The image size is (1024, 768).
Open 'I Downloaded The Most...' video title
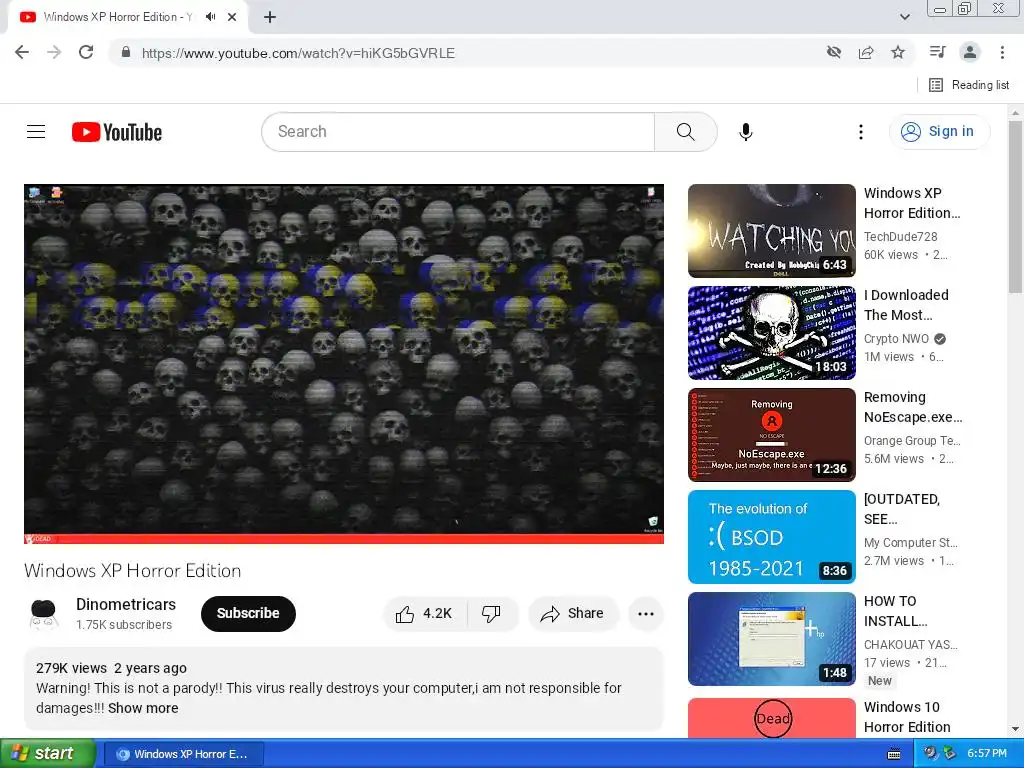pyautogui.click(x=906, y=305)
